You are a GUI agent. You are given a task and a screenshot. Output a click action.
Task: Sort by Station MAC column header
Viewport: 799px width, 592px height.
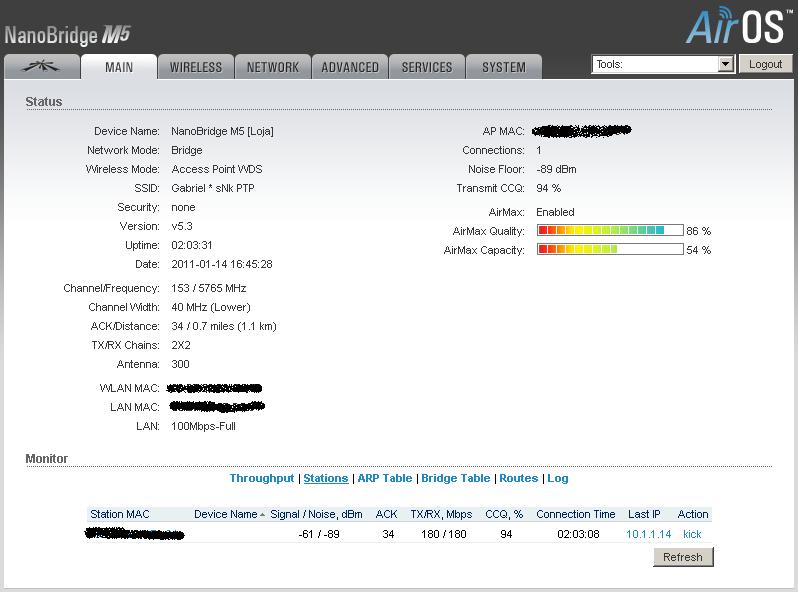tap(120, 514)
